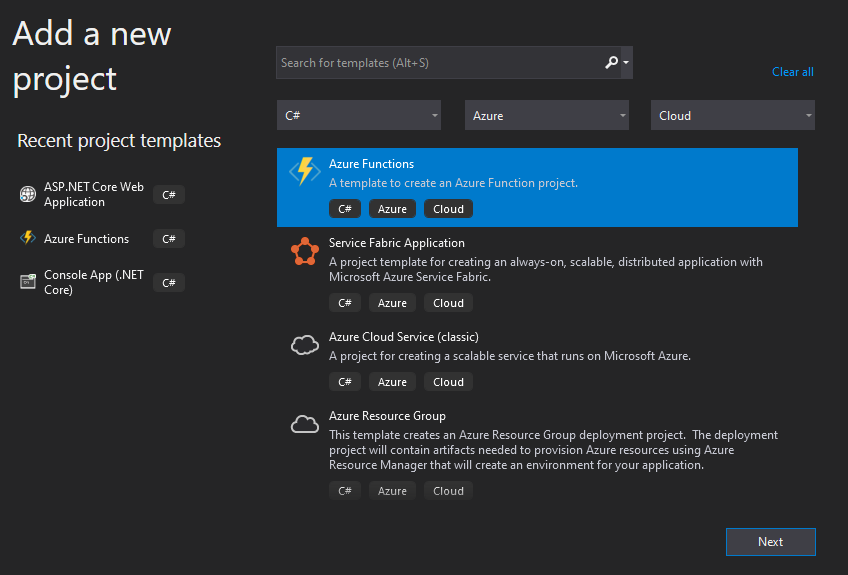The width and height of the screenshot is (848, 575).
Task: Click the Console App (.NET Core) icon
Action: point(28,281)
